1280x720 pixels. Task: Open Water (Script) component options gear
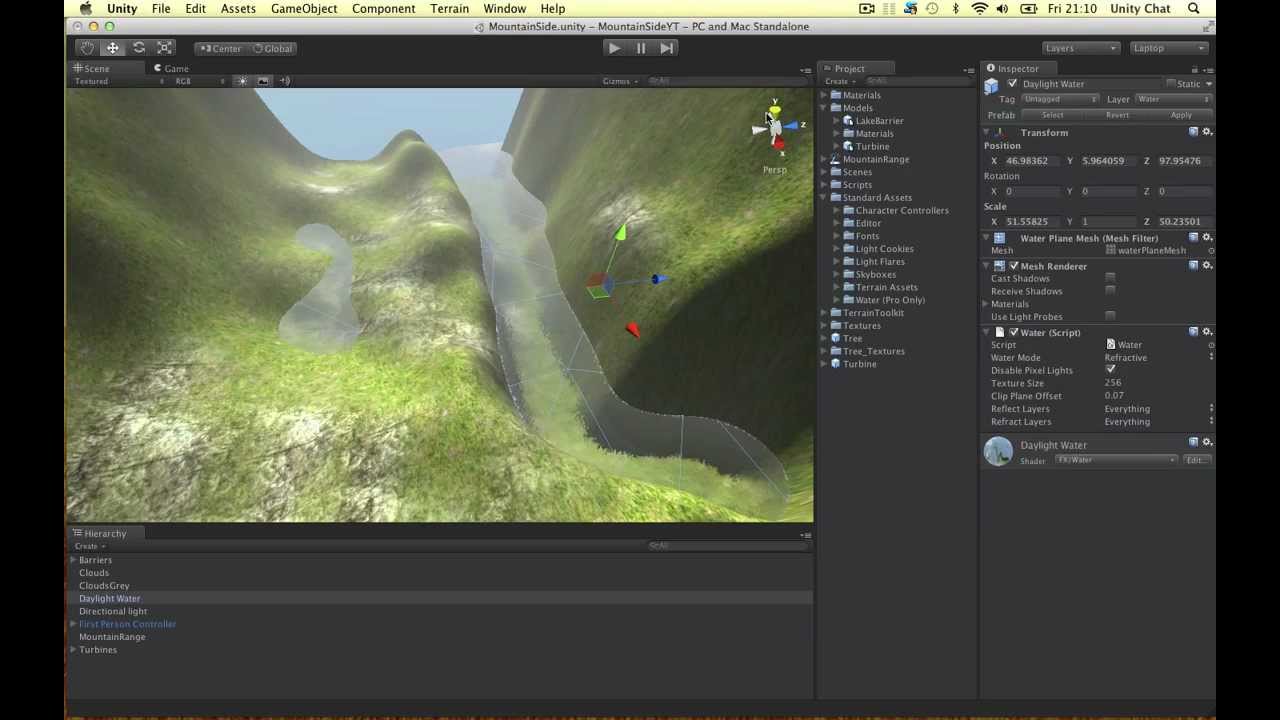pyautogui.click(x=1207, y=331)
